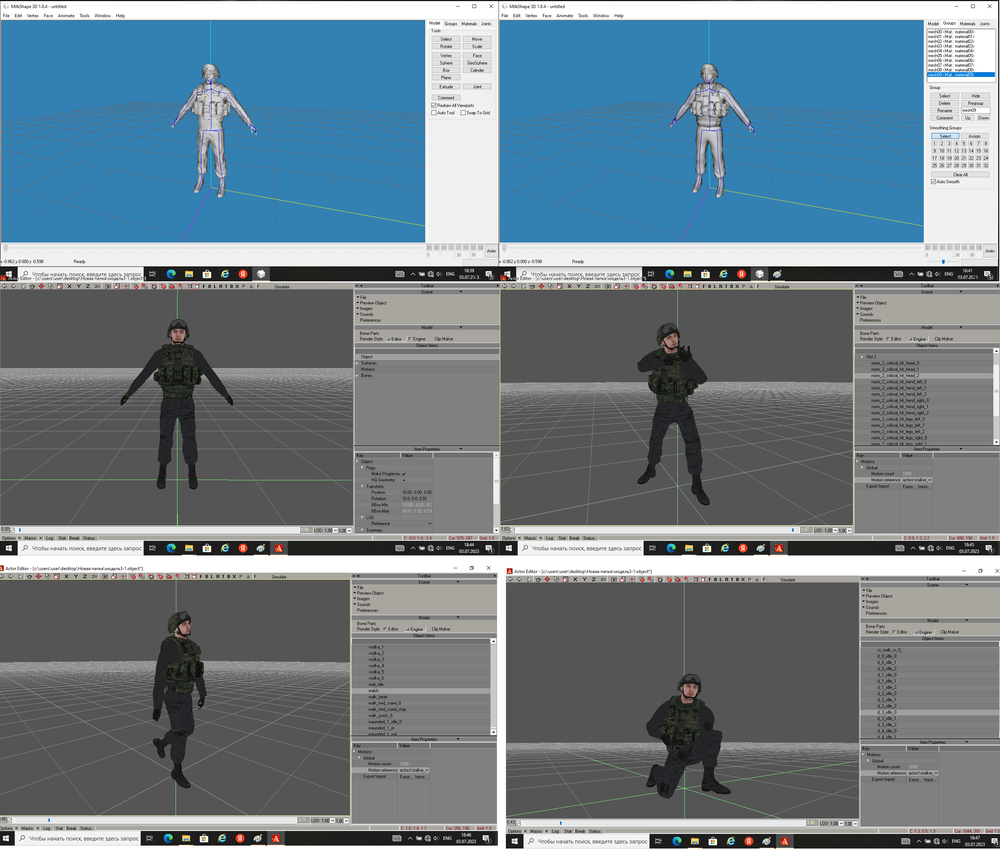Click volume icon in taskbar below T-pose Actor Editor

coord(439,548)
